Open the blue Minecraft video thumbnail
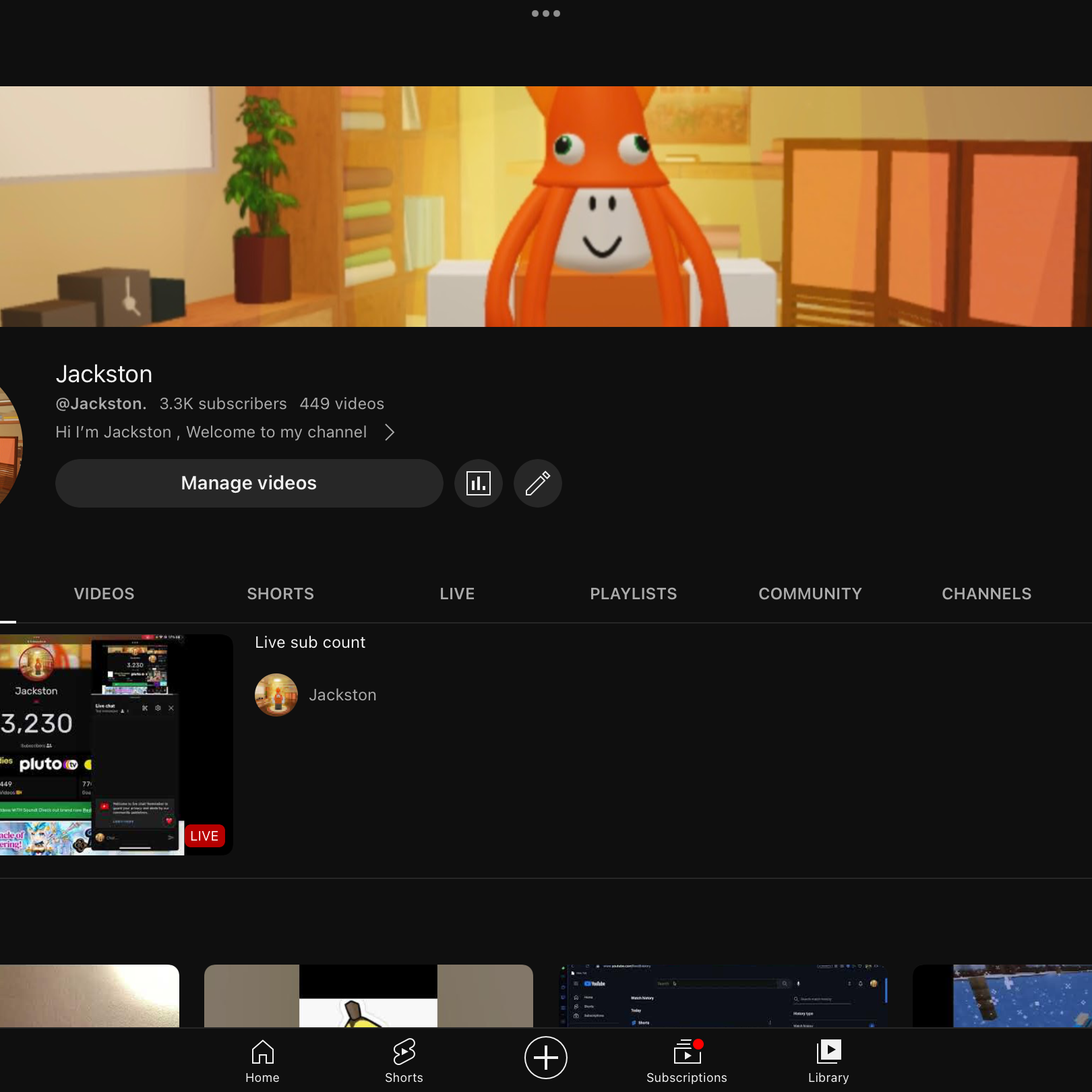Viewport: 1092px width, 1092px height. click(1002, 996)
